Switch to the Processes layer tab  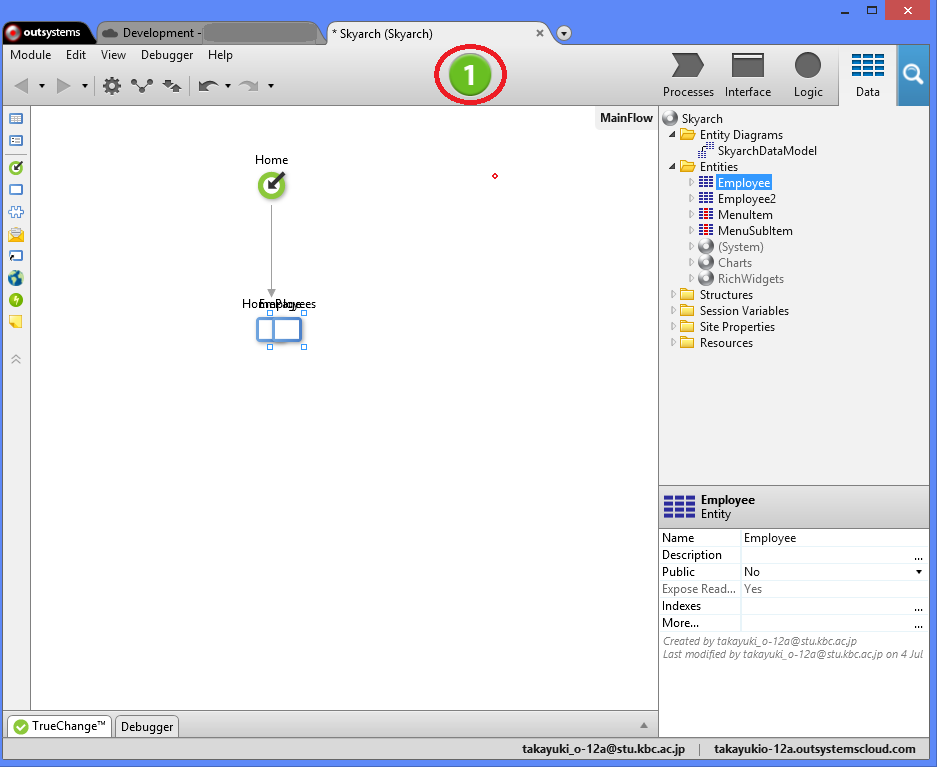[x=688, y=75]
